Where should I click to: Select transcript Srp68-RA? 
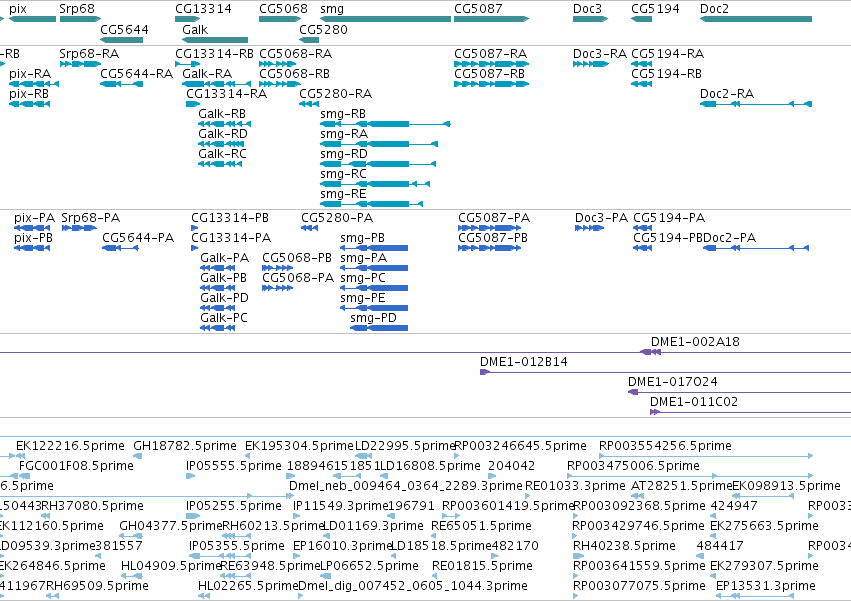[80, 64]
